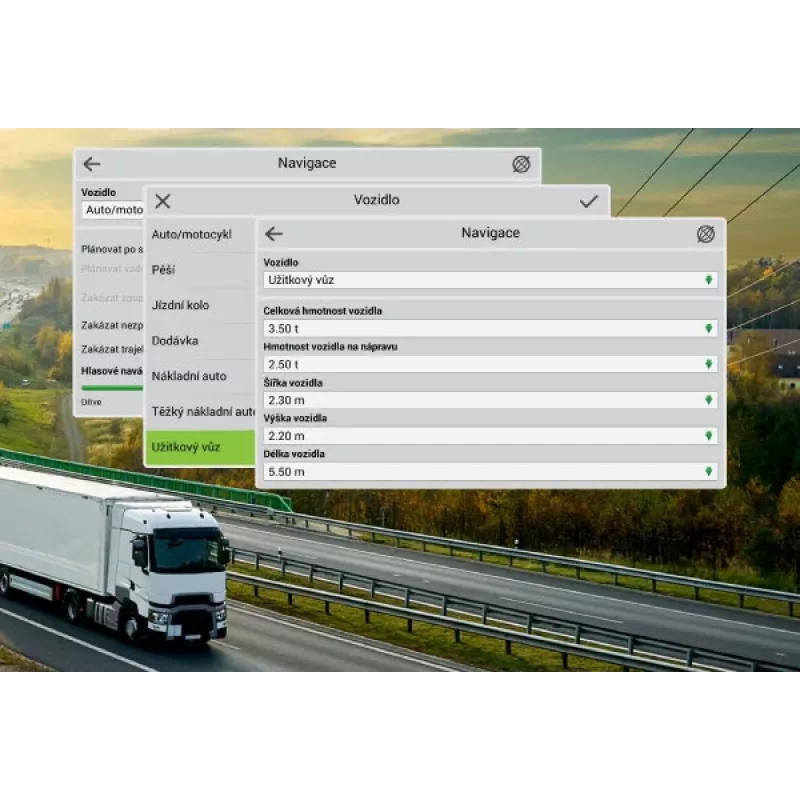Adjust green Hlasové navádění volume slider
The image size is (800, 800).
[x=112, y=388]
